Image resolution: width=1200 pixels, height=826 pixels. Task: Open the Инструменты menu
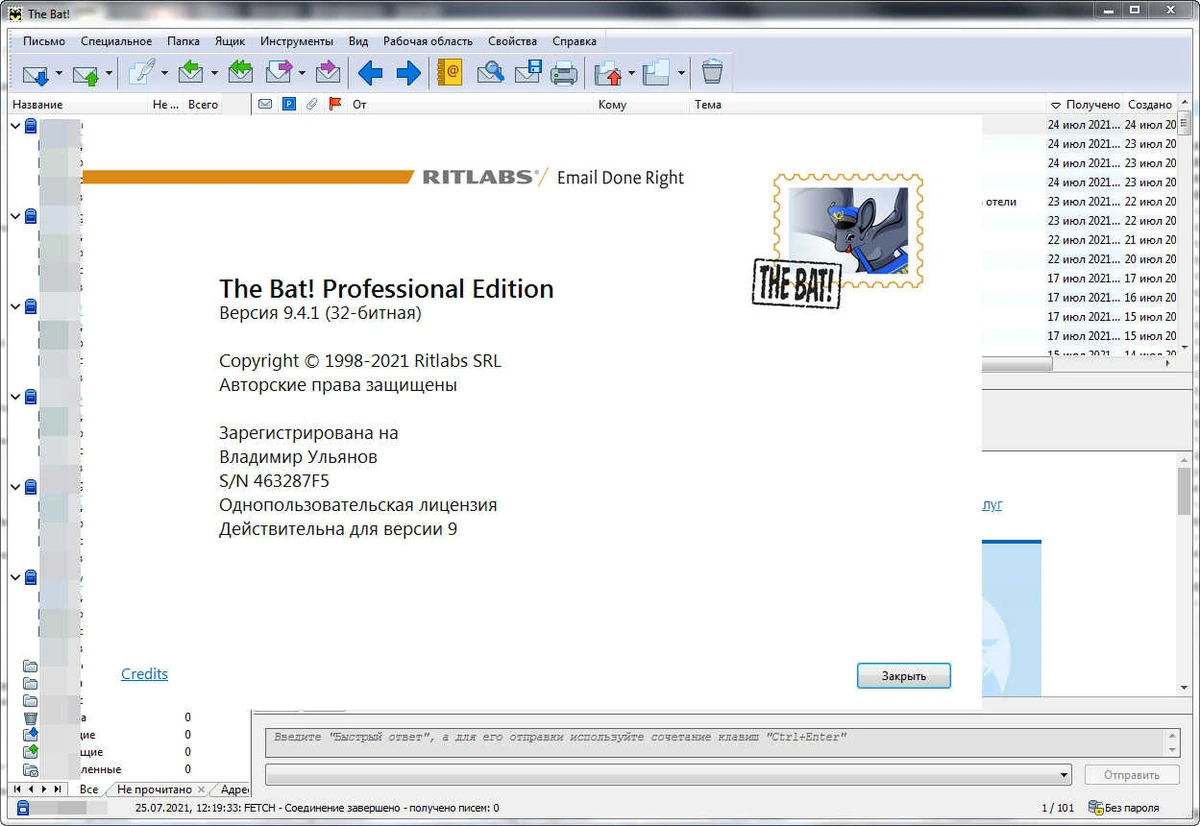(x=297, y=41)
